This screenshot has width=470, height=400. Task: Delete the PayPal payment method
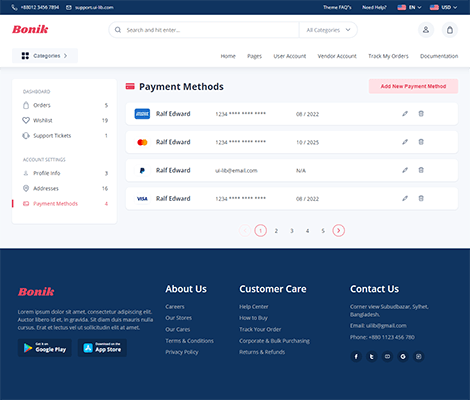pyautogui.click(x=421, y=170)
